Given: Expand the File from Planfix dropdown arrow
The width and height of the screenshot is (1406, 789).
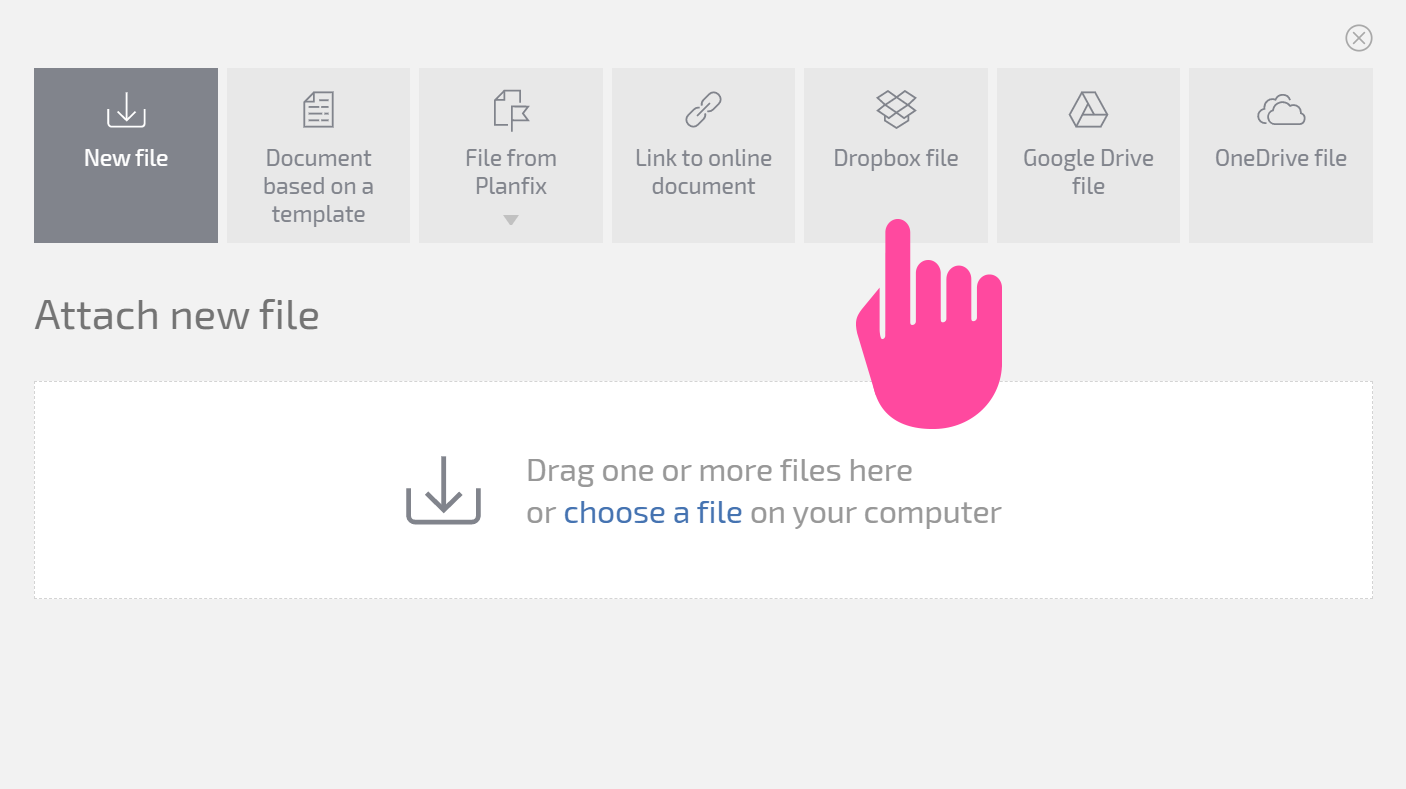Looking at the screenshot, I should click(511, 220).
